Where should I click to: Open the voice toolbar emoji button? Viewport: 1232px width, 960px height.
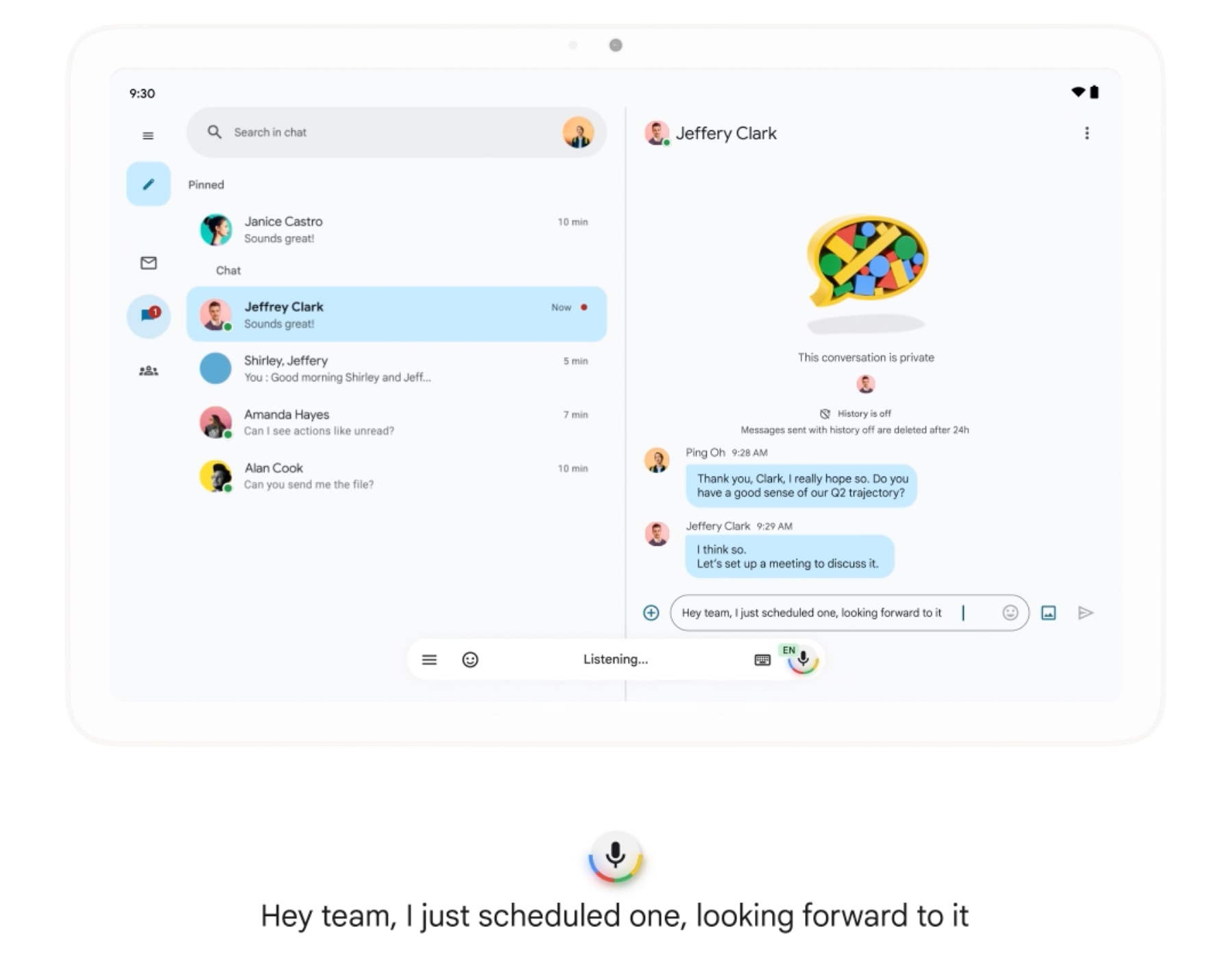point(470,660)
